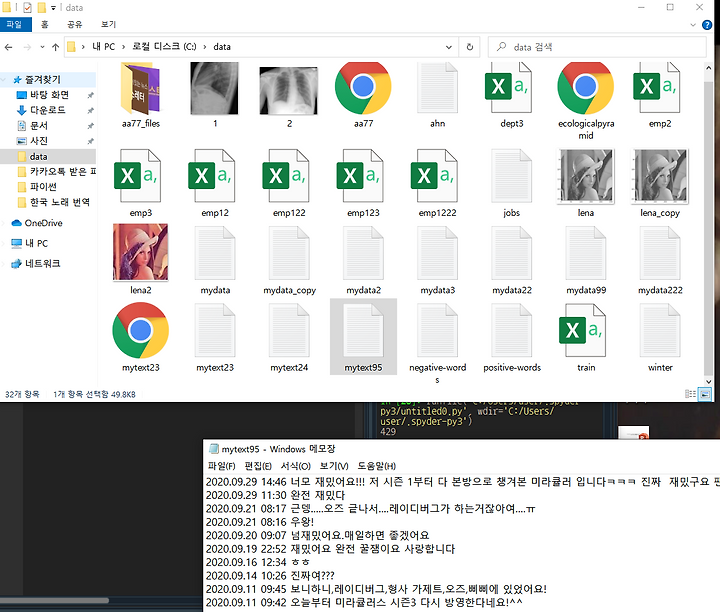Select the lena_copy image

point(660,183)
